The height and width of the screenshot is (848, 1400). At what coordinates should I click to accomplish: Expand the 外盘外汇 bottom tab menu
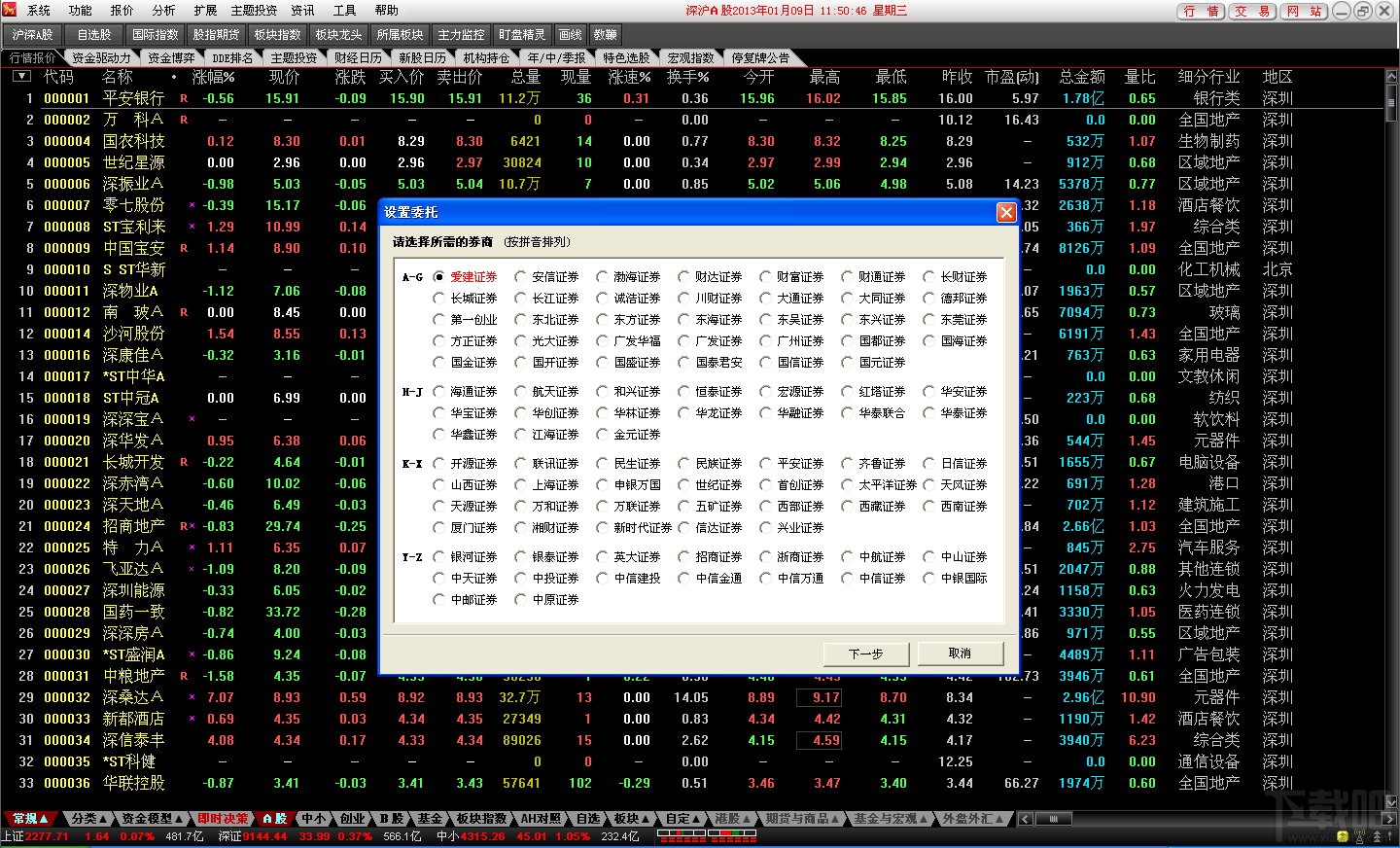click(x=972, y=819)
